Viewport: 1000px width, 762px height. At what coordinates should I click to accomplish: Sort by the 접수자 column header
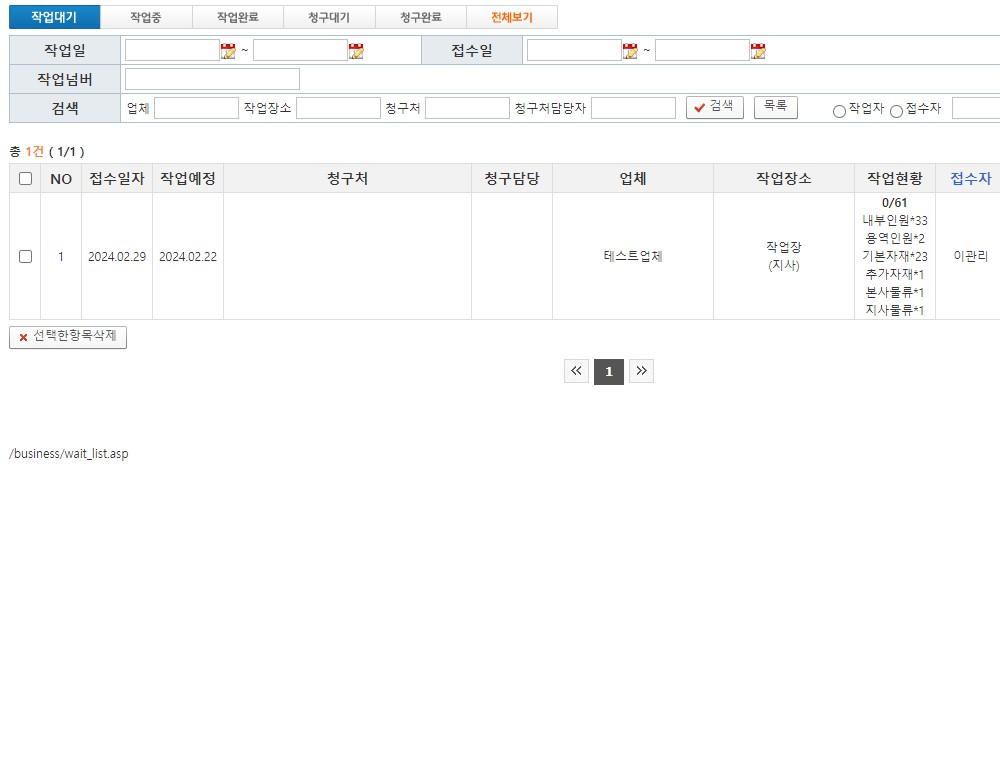pos(970,179)
